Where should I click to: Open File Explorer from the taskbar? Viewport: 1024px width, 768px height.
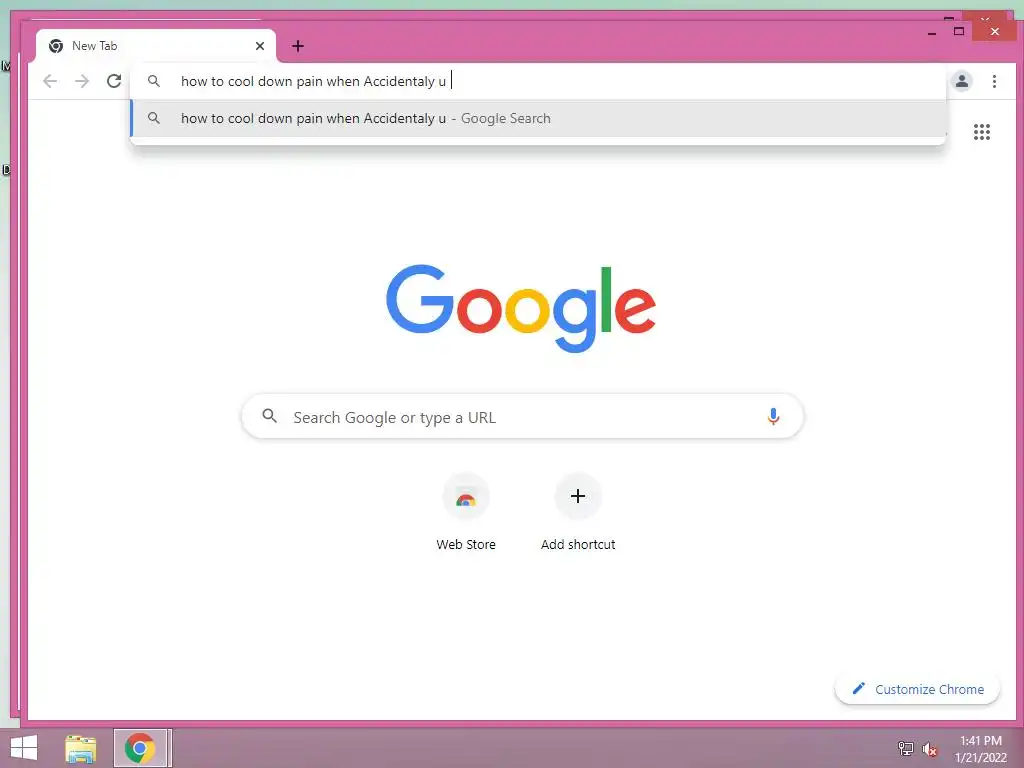click(80, 748)
